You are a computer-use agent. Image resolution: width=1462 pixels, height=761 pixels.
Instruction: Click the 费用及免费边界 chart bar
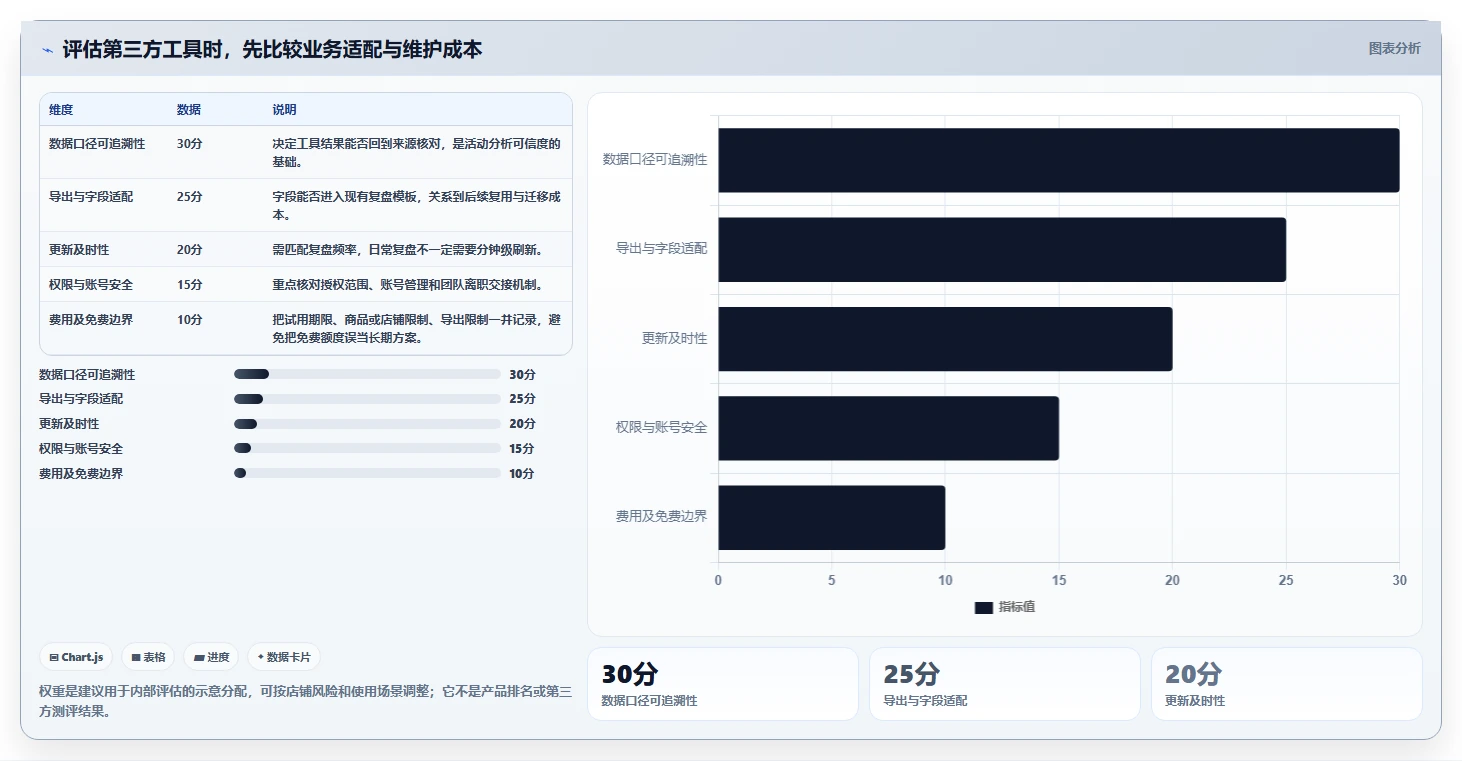coord(831,517)
